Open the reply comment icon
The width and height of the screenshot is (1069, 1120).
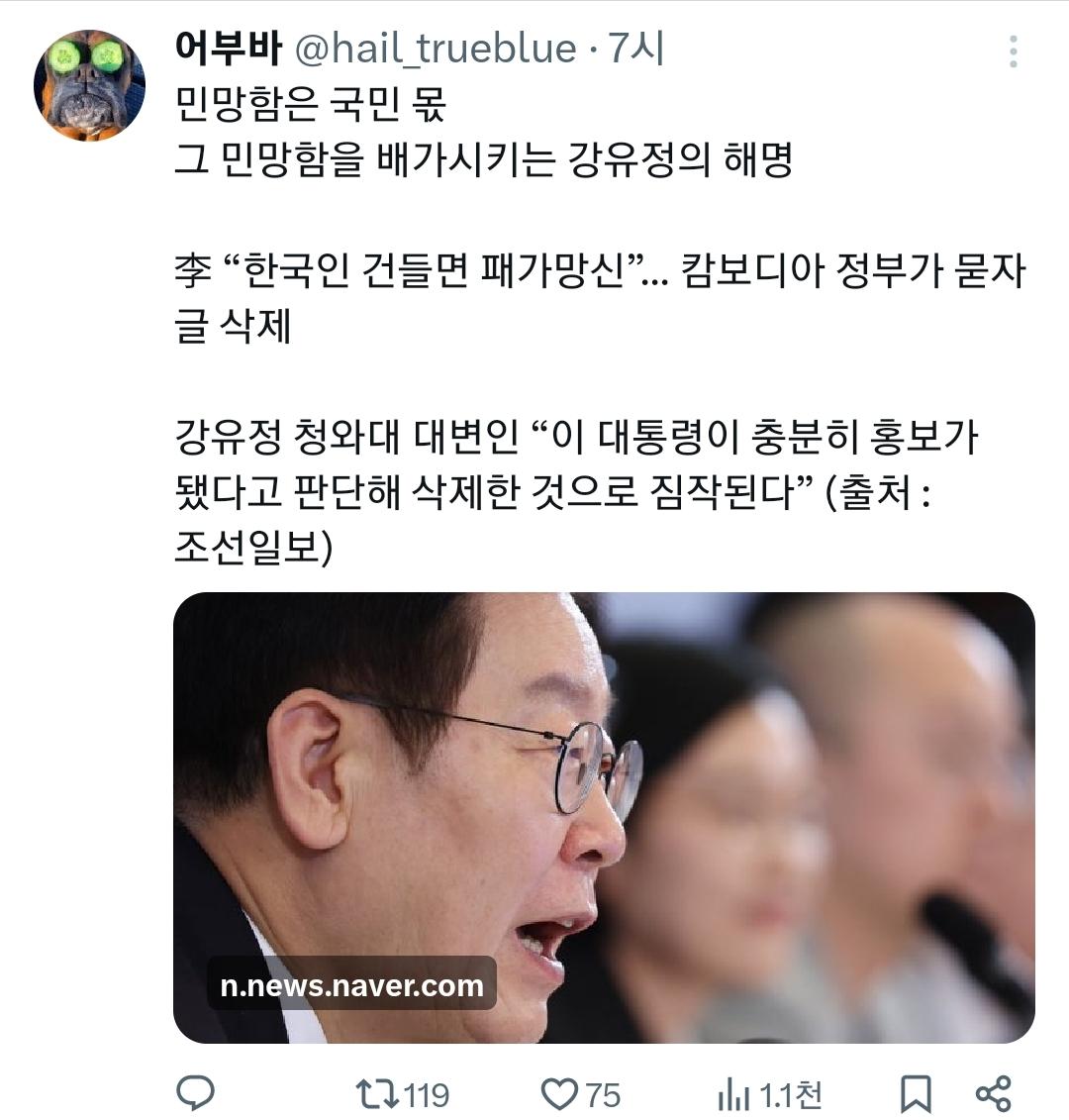(x=195, y=1093)
